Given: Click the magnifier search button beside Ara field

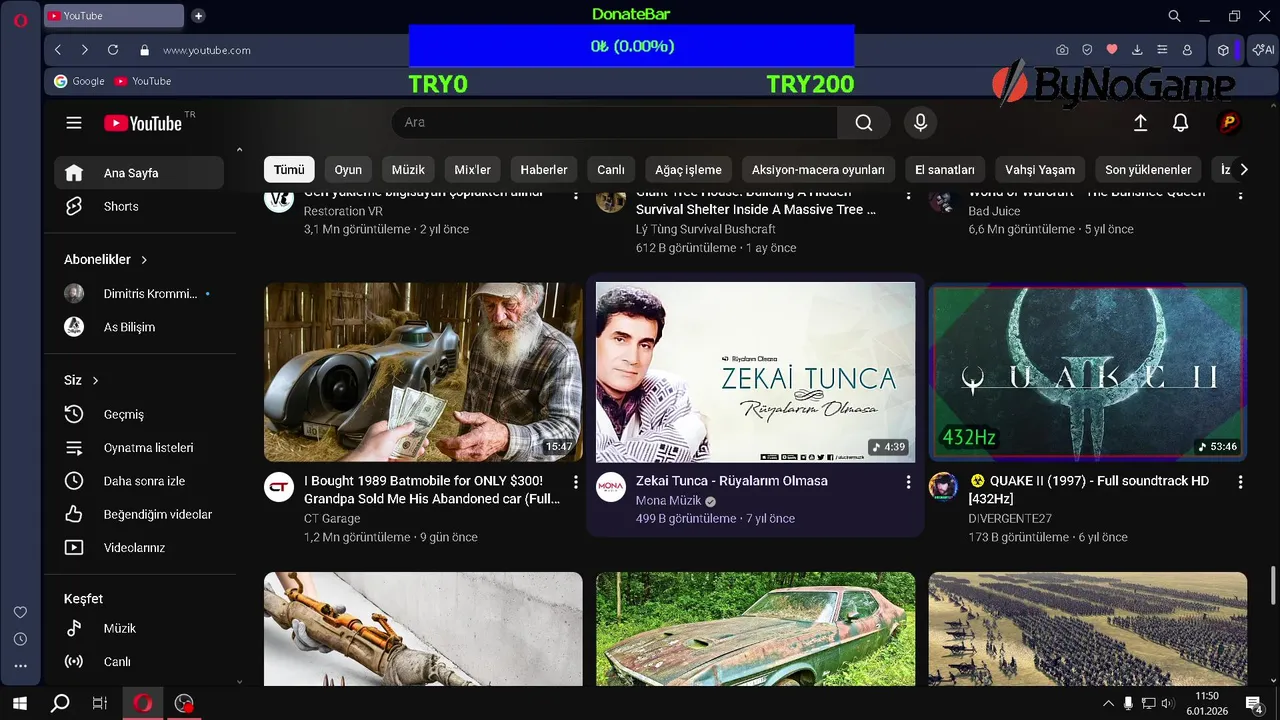Looking at the screenshot, I should click(864, 122).
